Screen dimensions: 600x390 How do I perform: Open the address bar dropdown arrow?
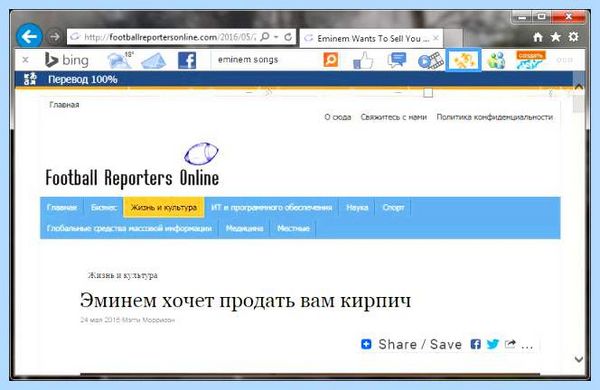[x=276, y=37]
